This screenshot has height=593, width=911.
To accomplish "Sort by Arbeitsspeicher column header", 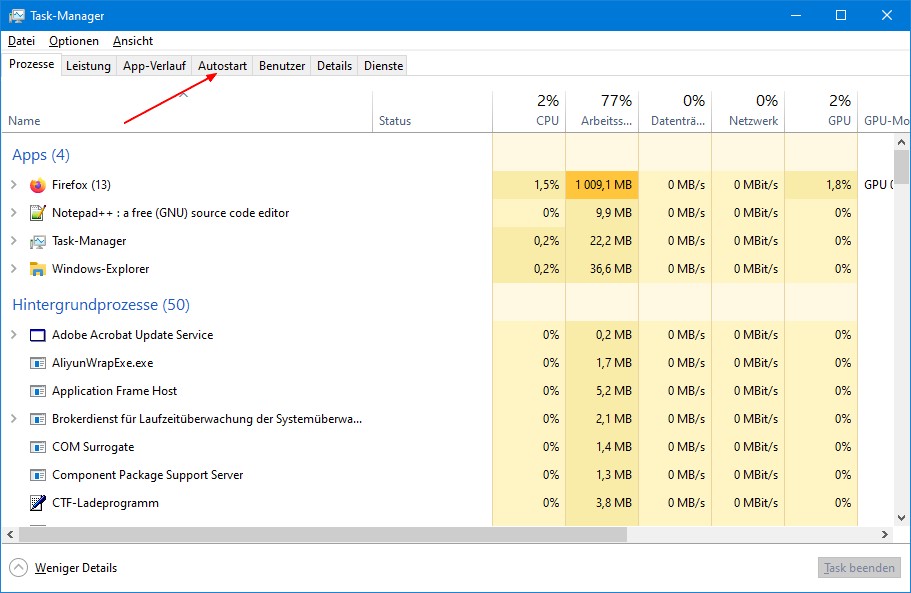I will (602, 111).
